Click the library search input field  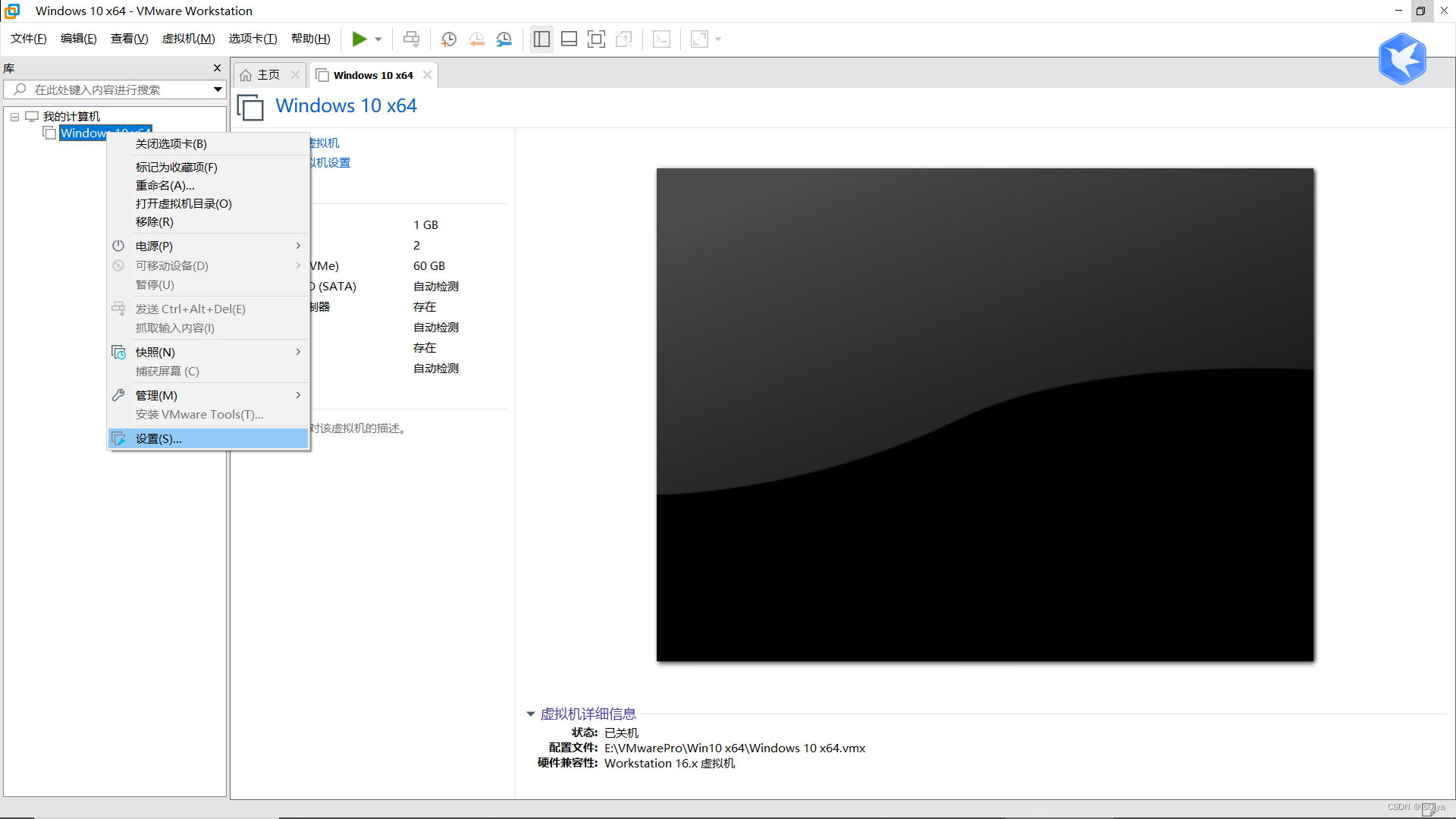pyautogui.click(x=114, y=89)
